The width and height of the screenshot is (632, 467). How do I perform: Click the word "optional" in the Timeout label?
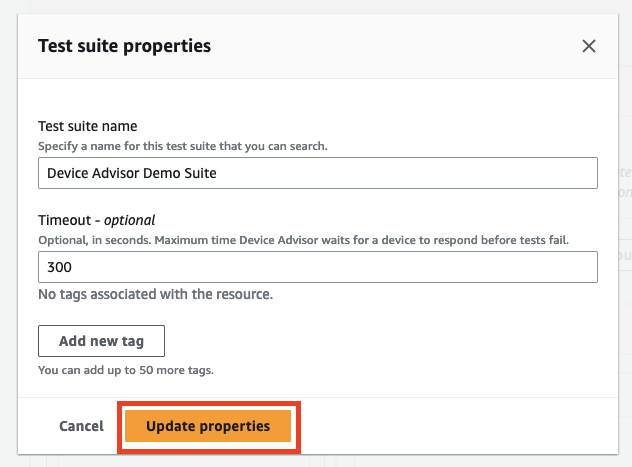129,220
